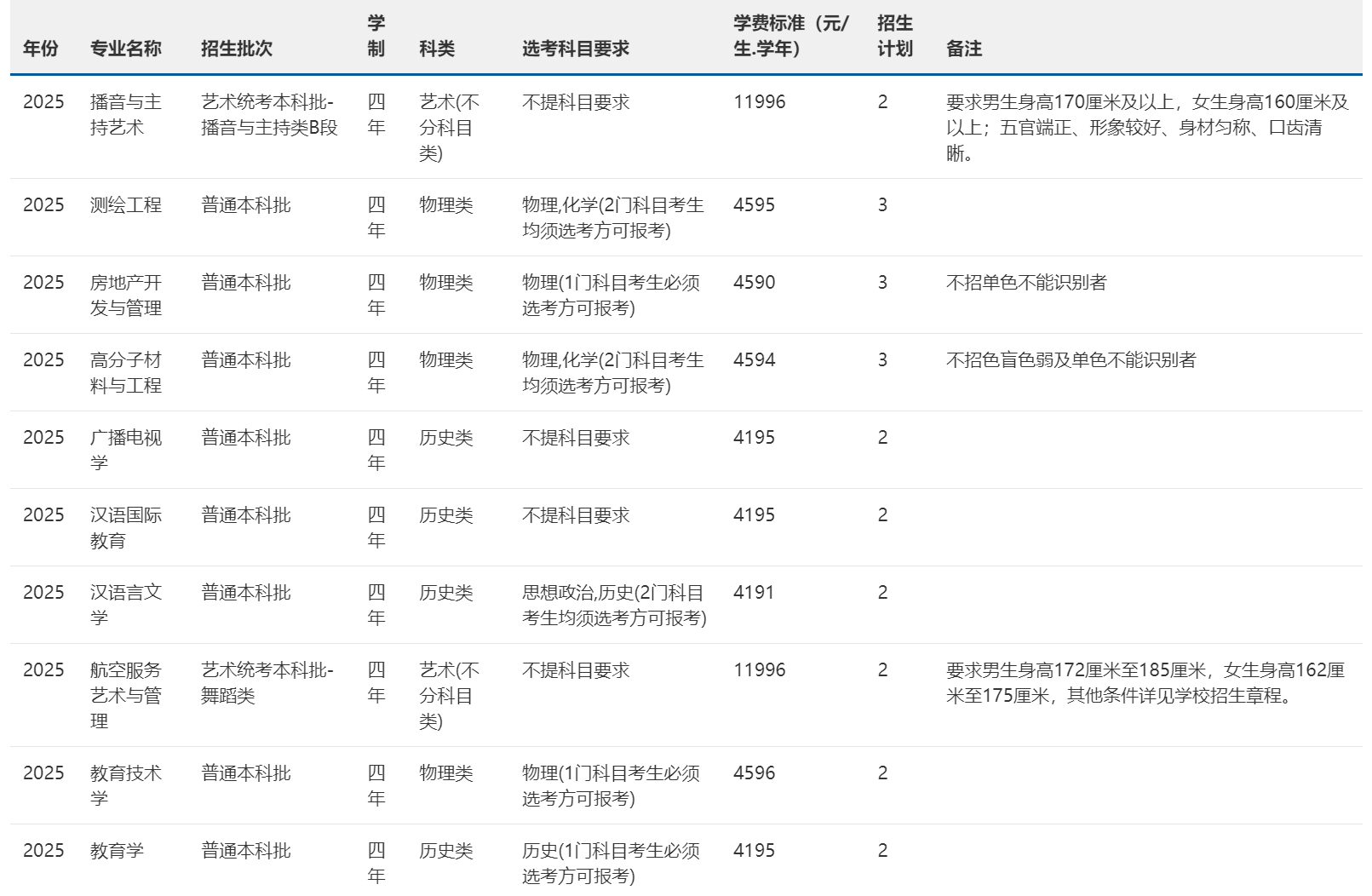Click the 招生计划 column header
Viewport: 1372px width, 896px height.
click(894, 36)
